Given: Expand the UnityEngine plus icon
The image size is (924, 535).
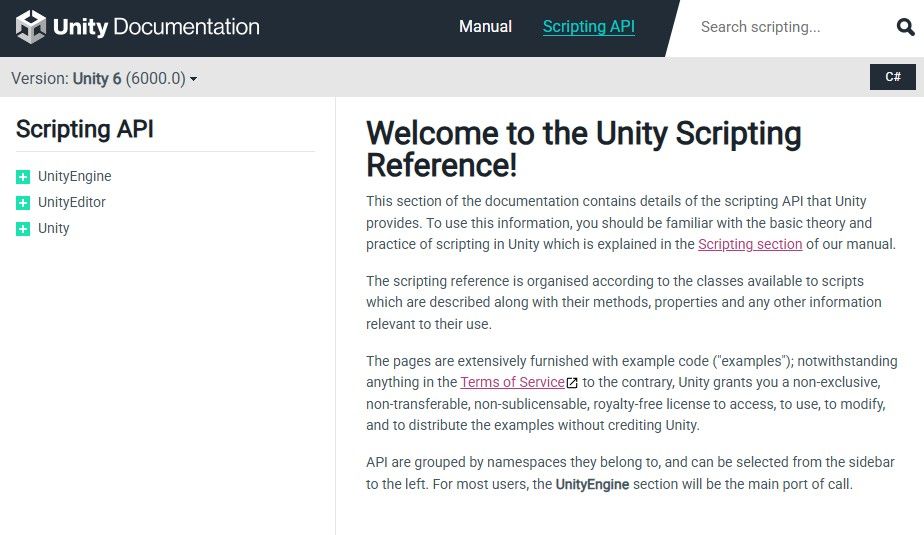Looking at the screenshot, I should point(23,177).
